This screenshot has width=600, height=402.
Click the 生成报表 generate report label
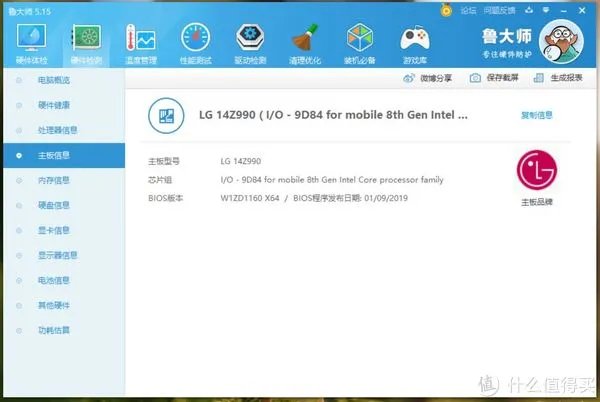pos(566,78)
